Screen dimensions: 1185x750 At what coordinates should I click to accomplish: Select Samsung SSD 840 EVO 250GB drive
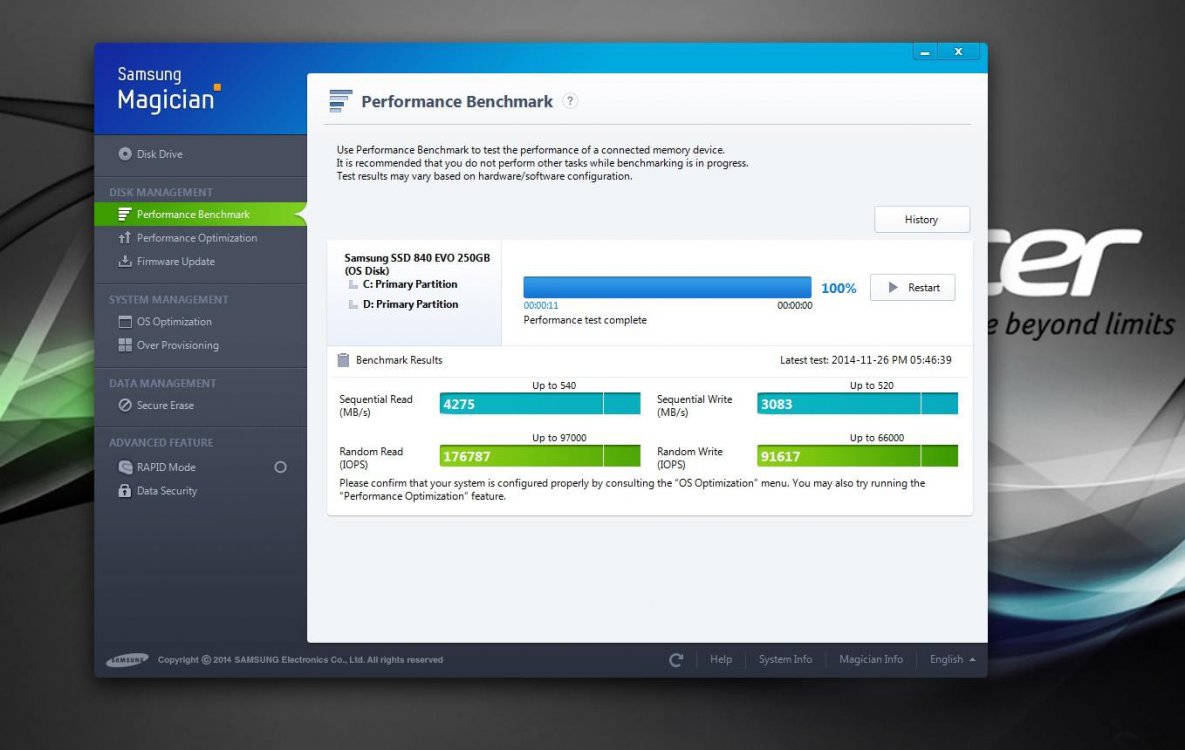(417, 264)
